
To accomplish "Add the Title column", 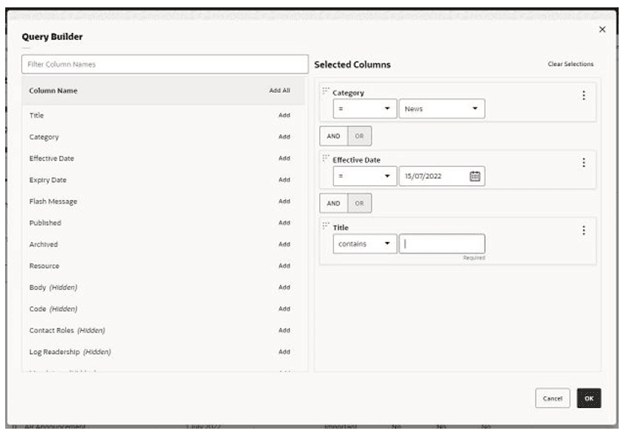I will pos(284,115).
